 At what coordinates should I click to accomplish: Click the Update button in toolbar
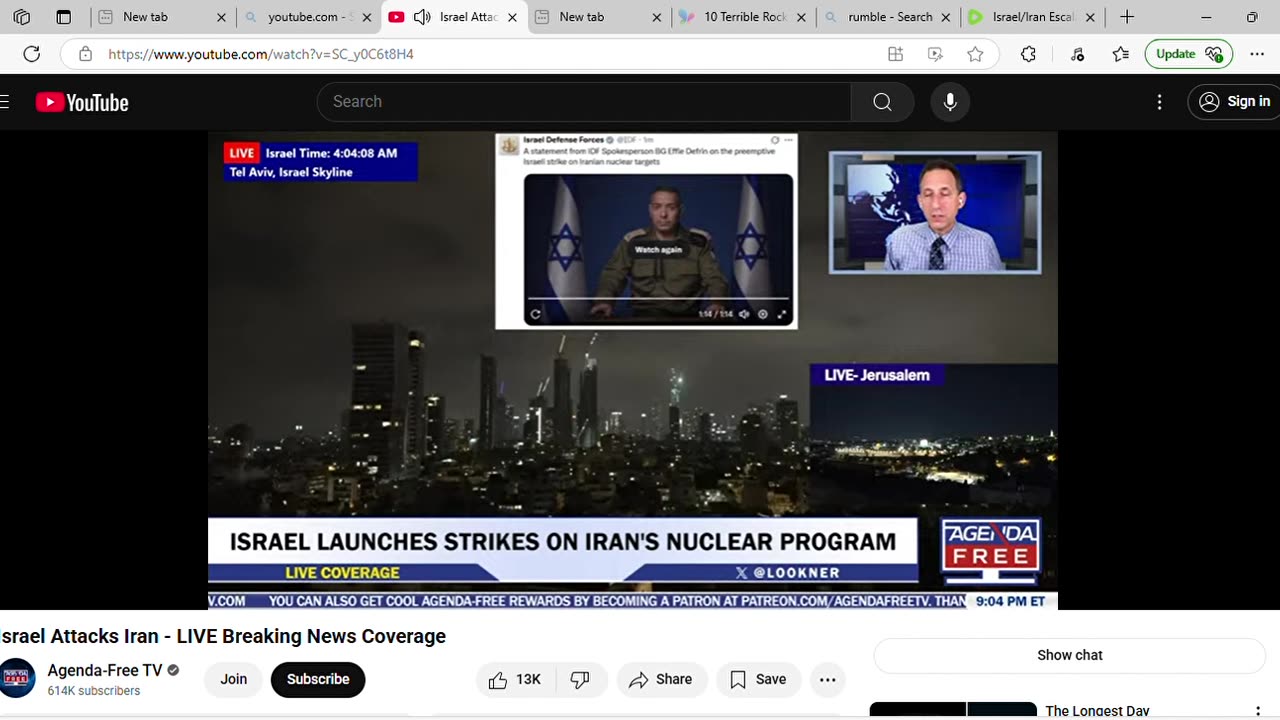(1188, 54)
